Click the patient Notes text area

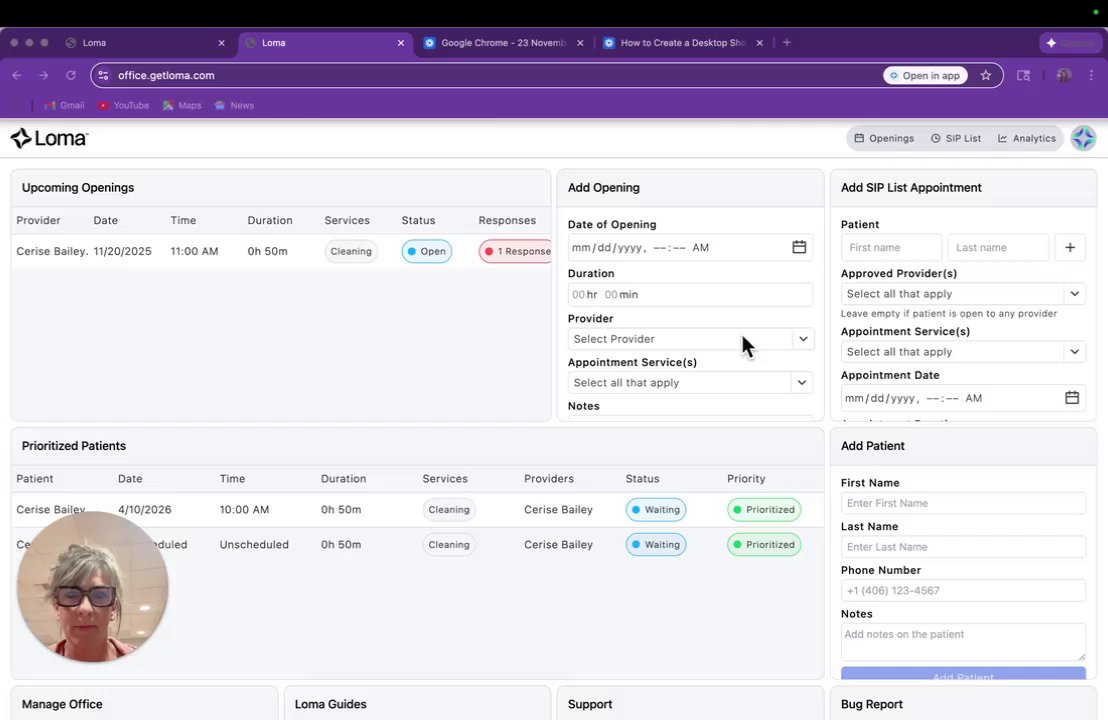click(x=963, y=642)
